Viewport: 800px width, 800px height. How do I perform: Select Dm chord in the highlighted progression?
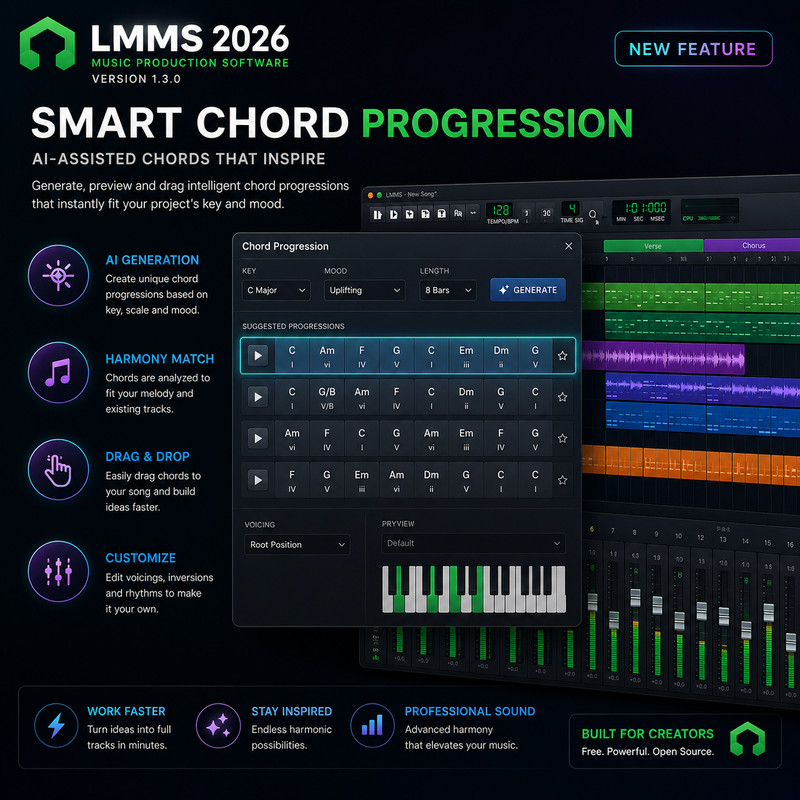point(501,356)
